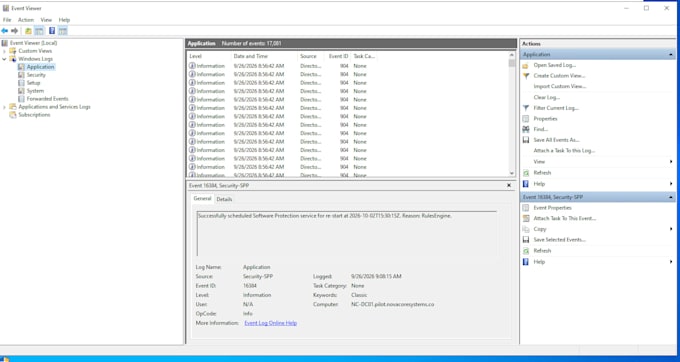
Task: Select the Event Viewer (Local) root node
Action: click(x=33, y=43)
